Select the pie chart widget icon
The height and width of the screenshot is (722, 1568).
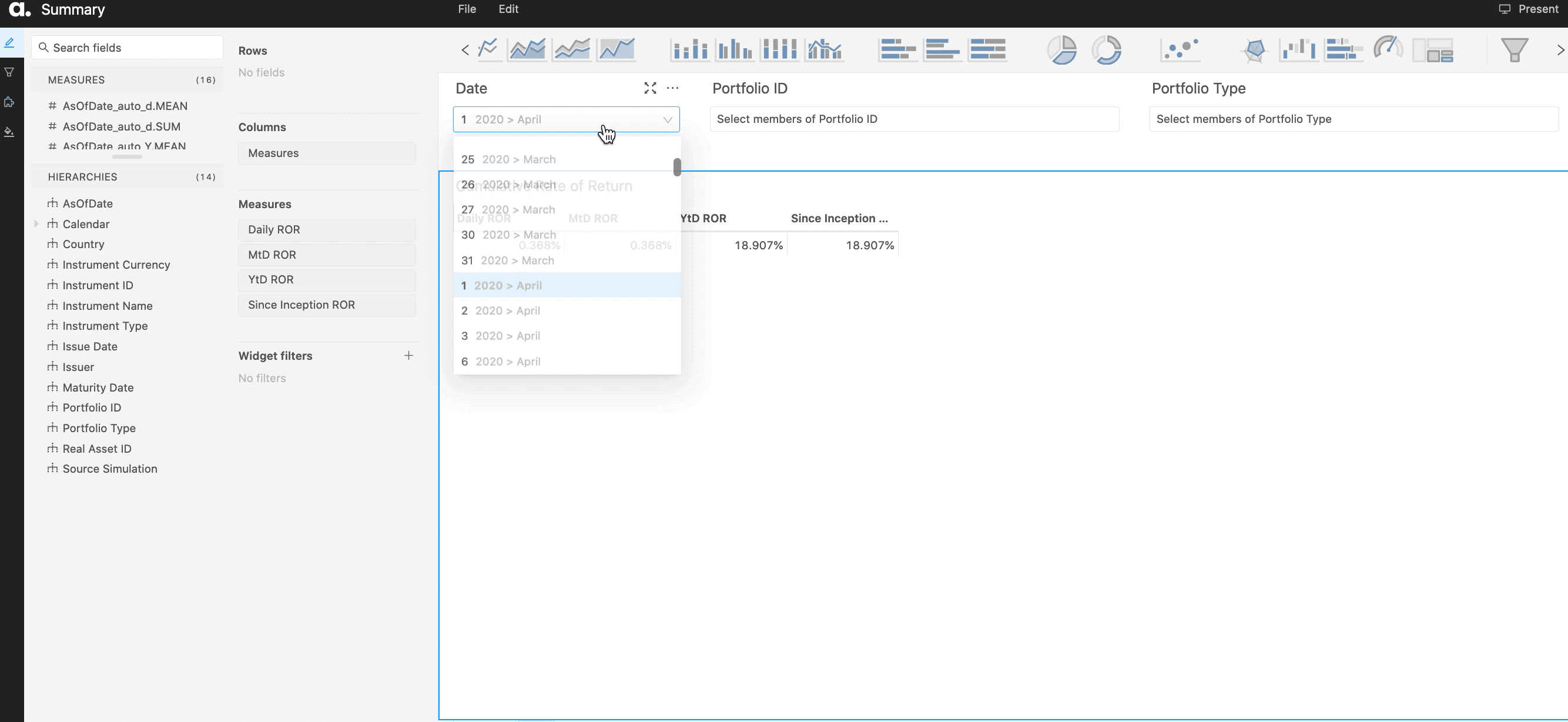[1061, 49]
